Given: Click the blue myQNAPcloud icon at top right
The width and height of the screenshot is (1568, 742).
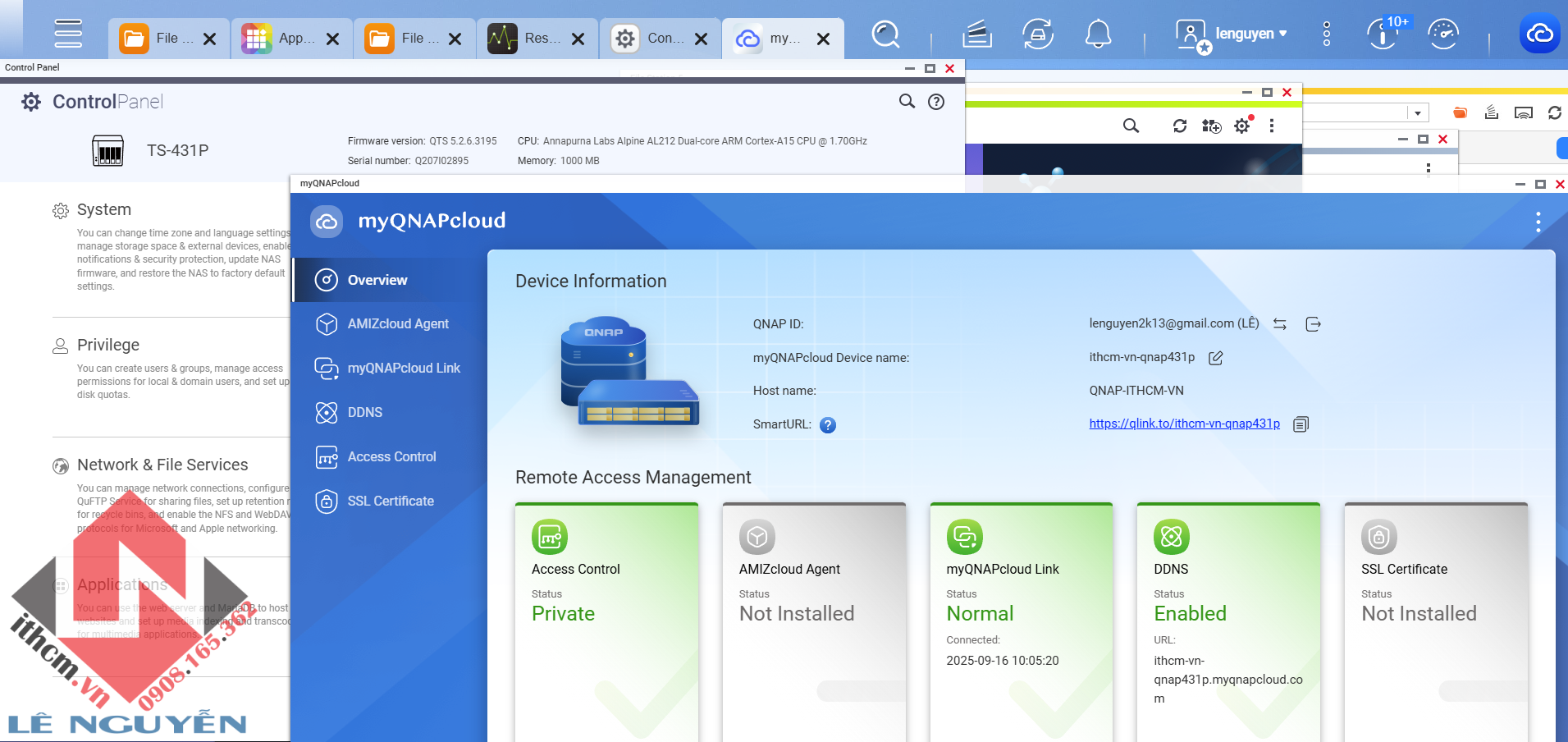Looking at the screenshot, I should [1539, 34].
